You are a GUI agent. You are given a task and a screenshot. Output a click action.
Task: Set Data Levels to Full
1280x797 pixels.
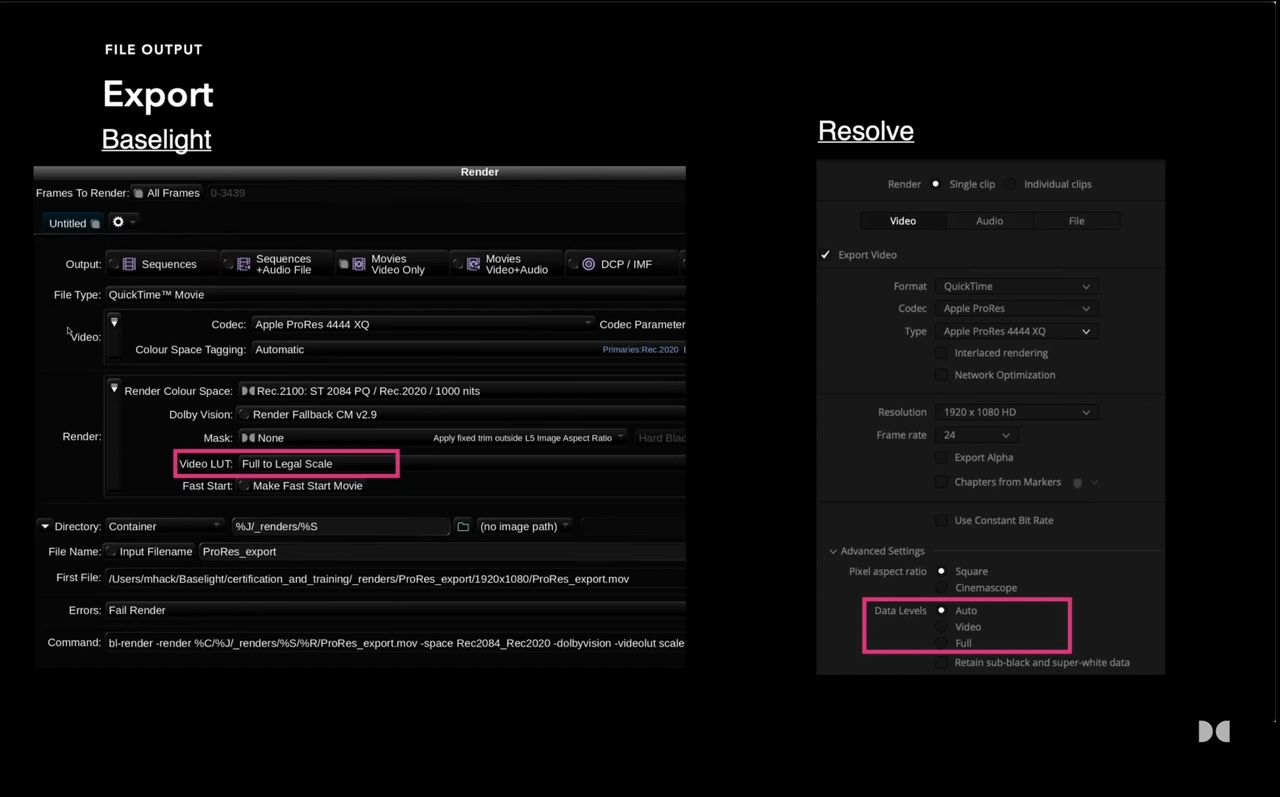[941, 643]
